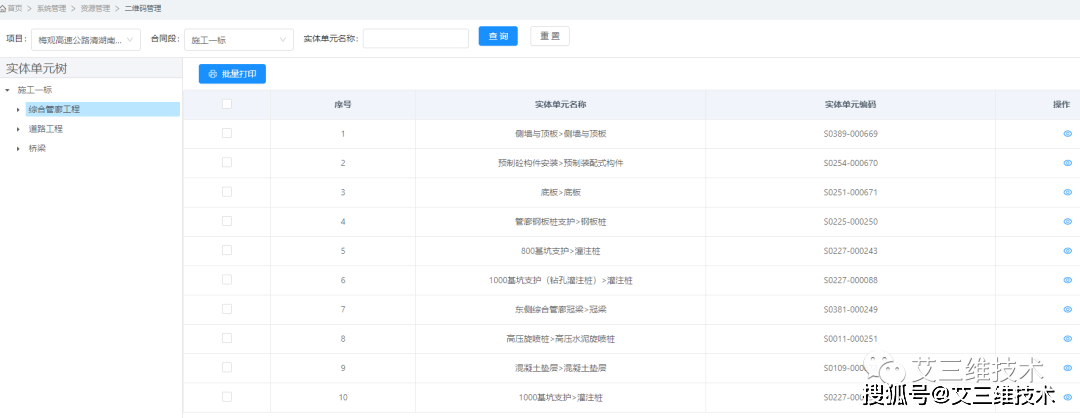
Task: Click the 实体单元树 panel title
Action: (36, 68)
